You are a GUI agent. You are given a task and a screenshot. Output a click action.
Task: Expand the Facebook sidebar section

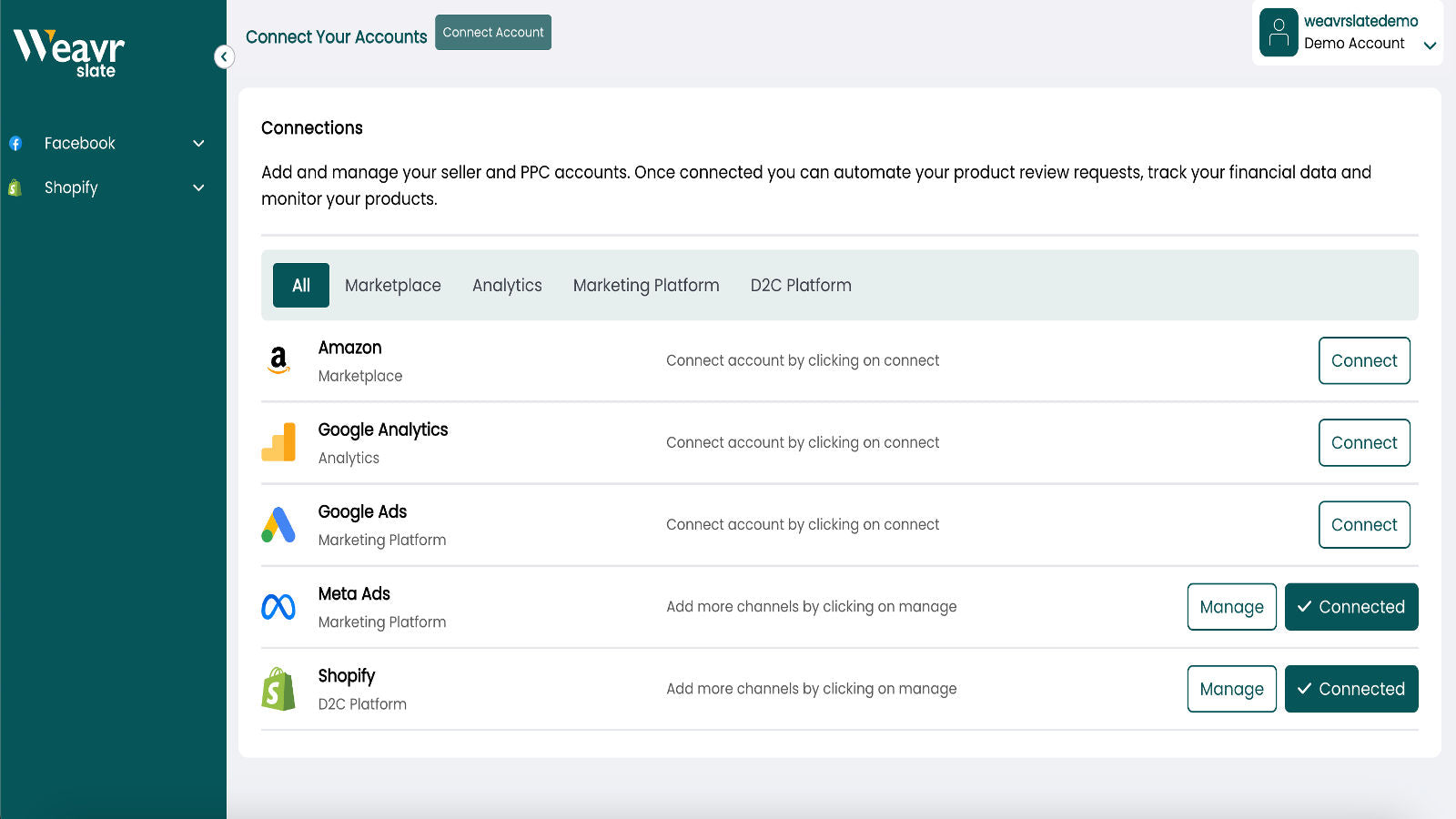click(x=198, y=143)
